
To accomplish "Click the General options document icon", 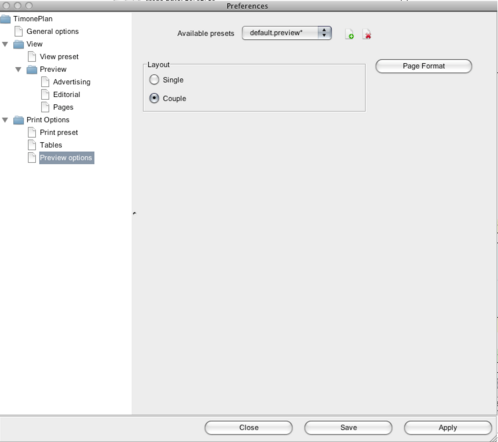I will (x=19, y=32).
